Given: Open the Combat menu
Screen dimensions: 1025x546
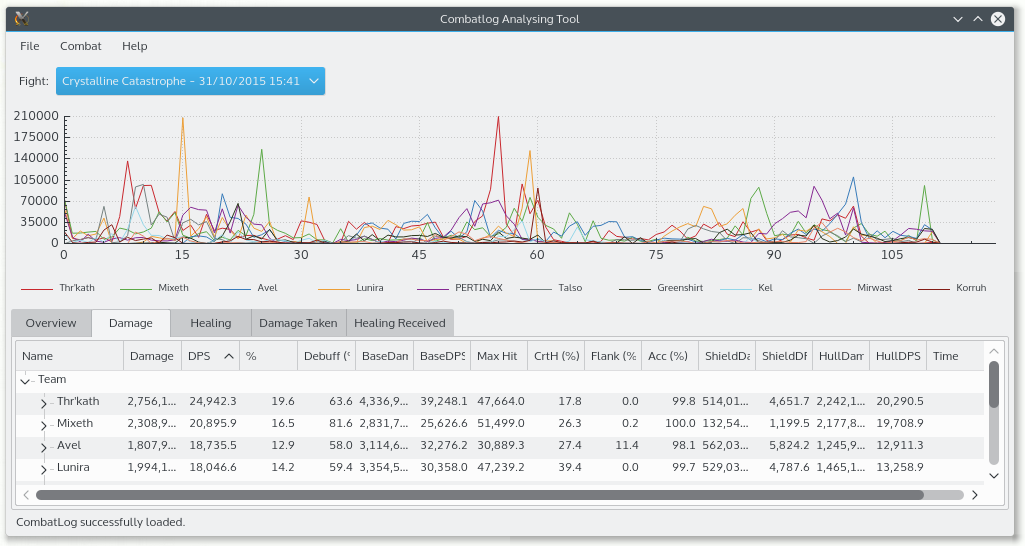Looking at the screenshot, I should click(80, 46).
